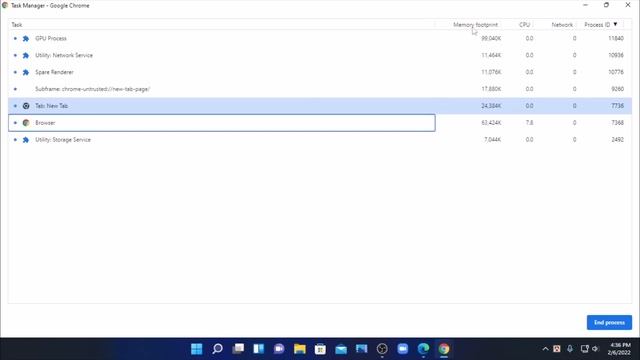Click the Spare Renderer puzzle-piece icon
Image resolution: width=640 pixels, height=360 pixels.
click(x=26, y=72)
